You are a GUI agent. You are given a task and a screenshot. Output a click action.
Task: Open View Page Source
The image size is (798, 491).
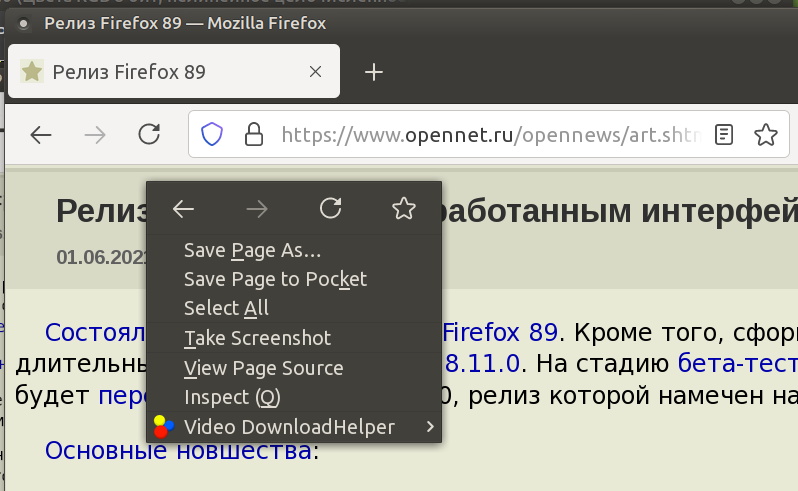point(294,368)
